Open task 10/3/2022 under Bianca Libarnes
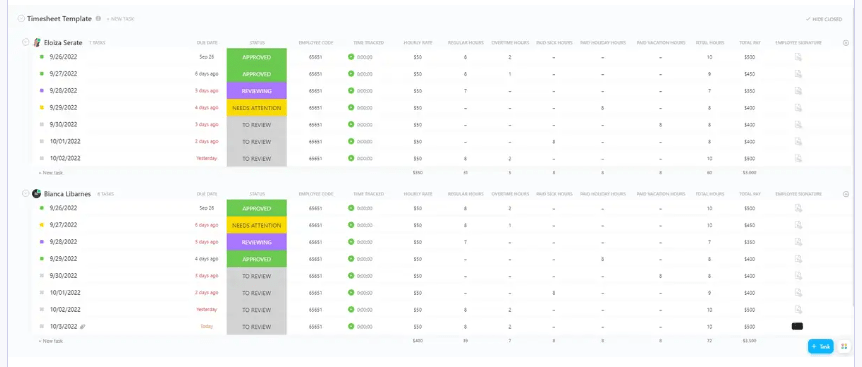This screenshot has height=367, width=862. (x=64, y=326)
